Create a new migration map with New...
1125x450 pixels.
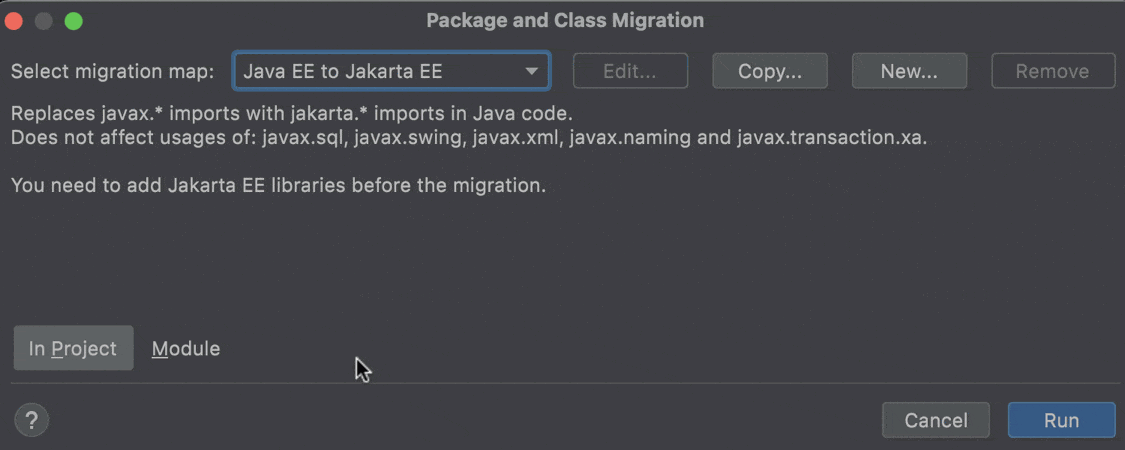[x=909, y=72]
